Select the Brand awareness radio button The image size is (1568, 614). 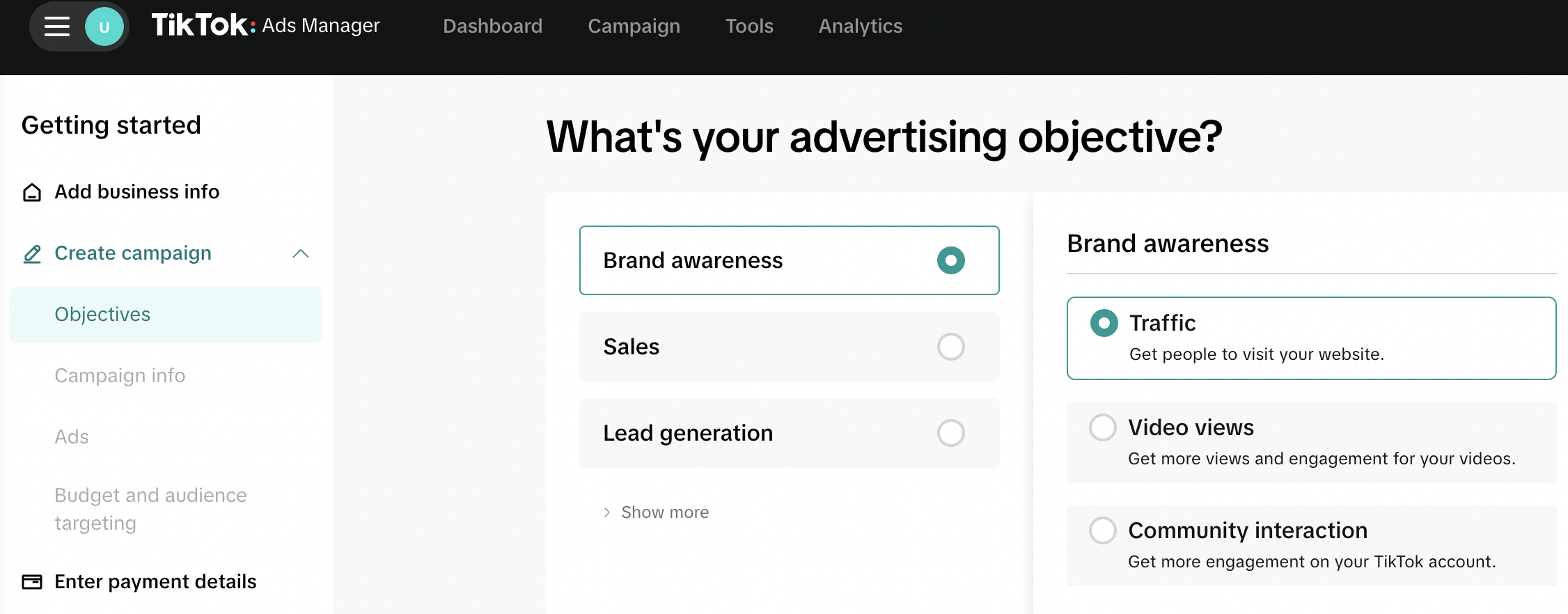point(951,260)
